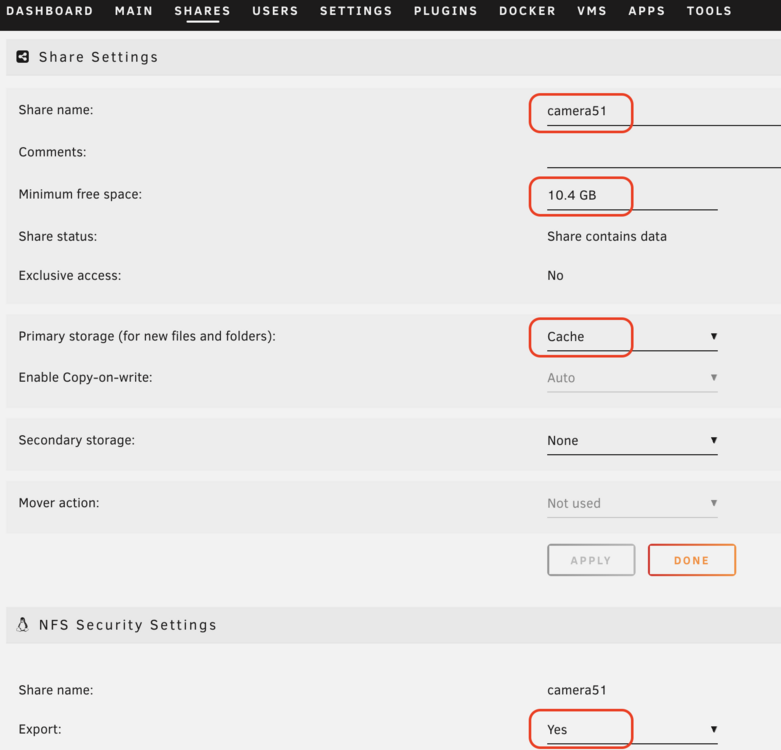Switch to the Docker tab
This screenshot has width=781, height=750.
527,11
